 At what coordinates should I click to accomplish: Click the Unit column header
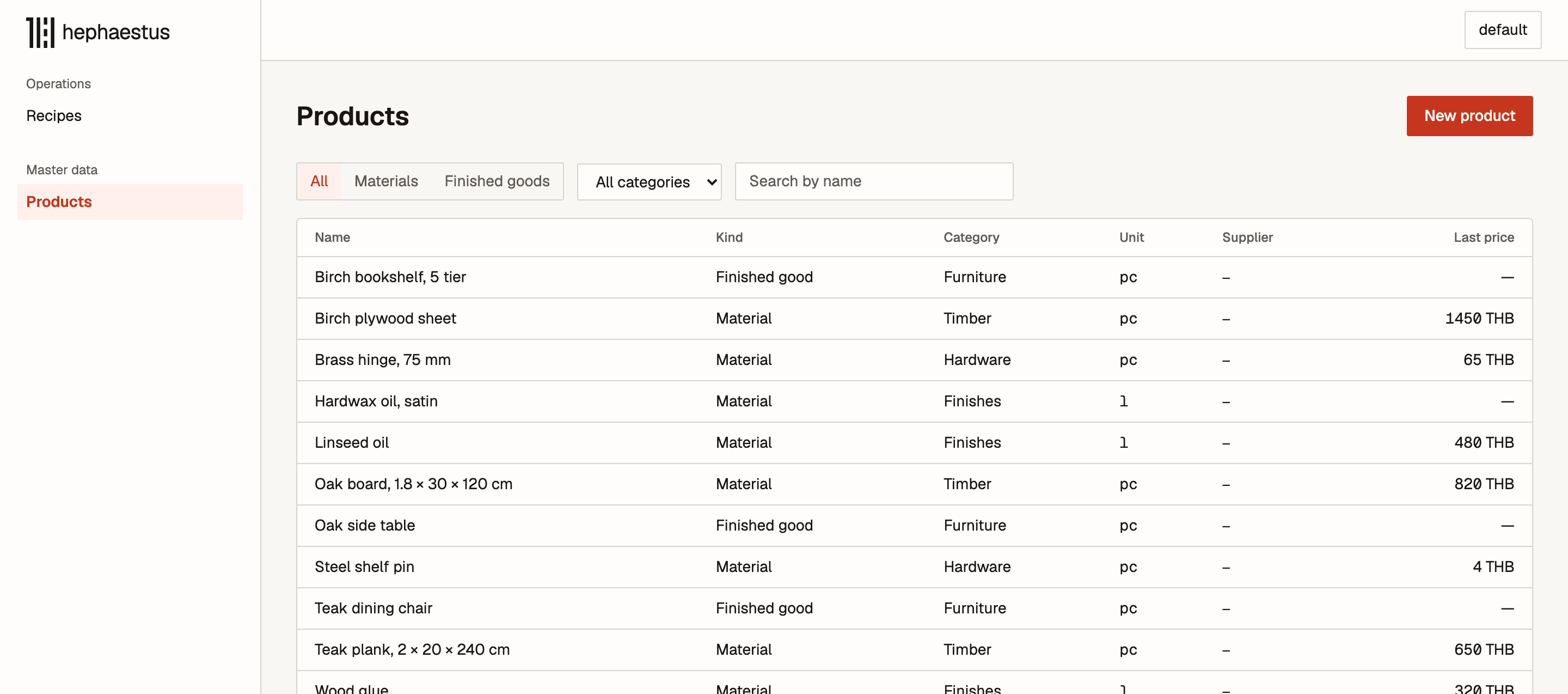[1131, 238]
